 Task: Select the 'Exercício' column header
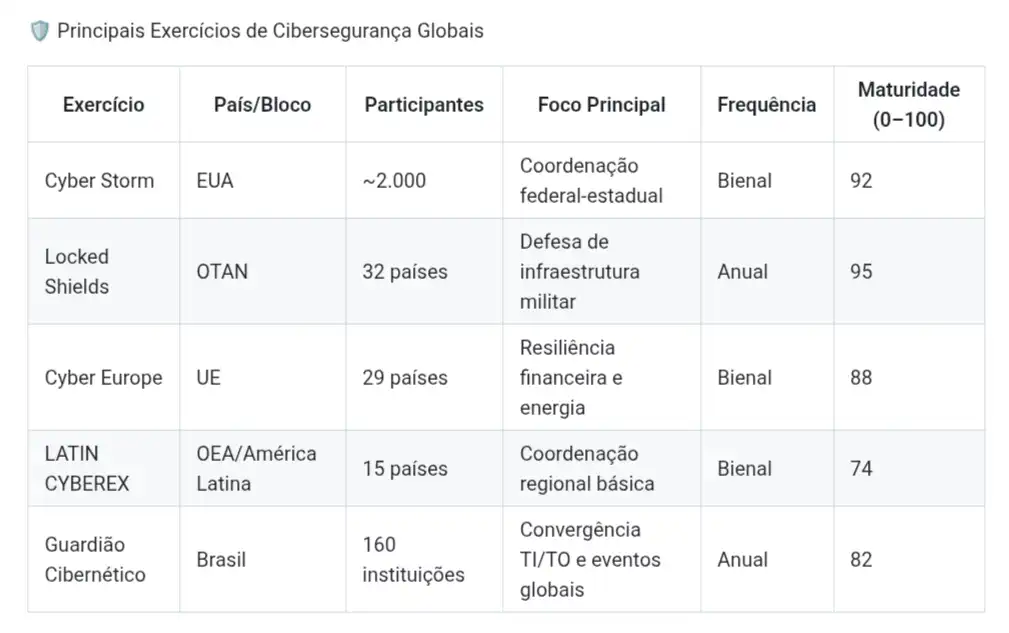[x=103, y=105]
